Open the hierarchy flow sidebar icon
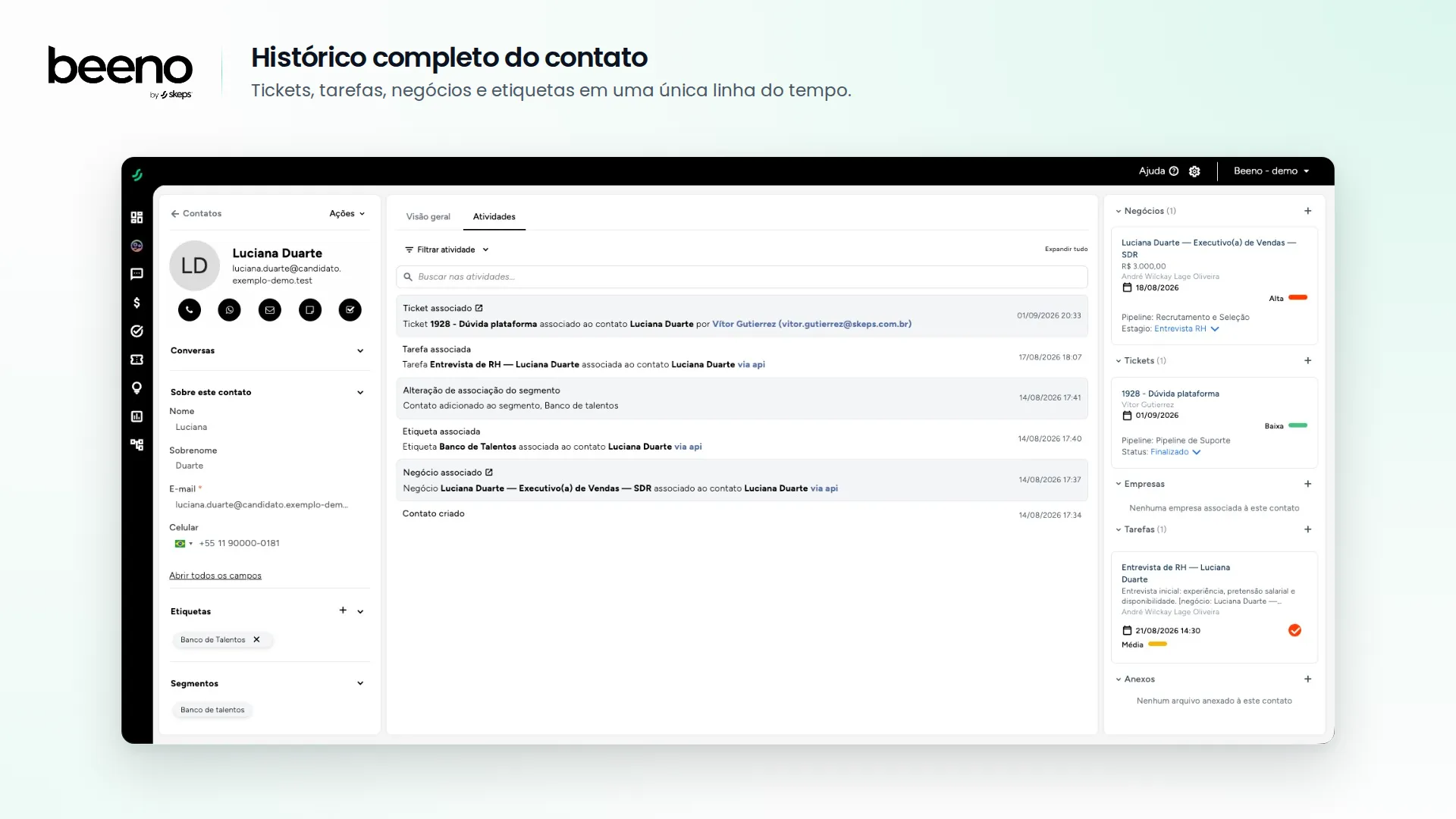Image resolution: width=1456 pixels, height=819 pixels. point(136,445)
